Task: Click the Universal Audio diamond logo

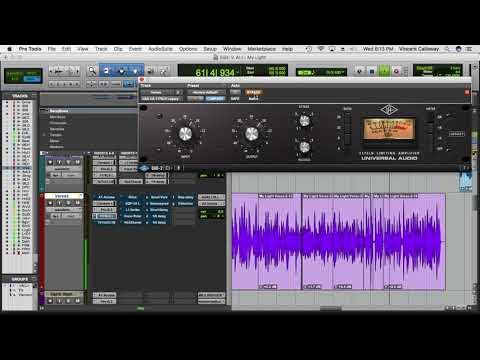Action: point(389,110)
